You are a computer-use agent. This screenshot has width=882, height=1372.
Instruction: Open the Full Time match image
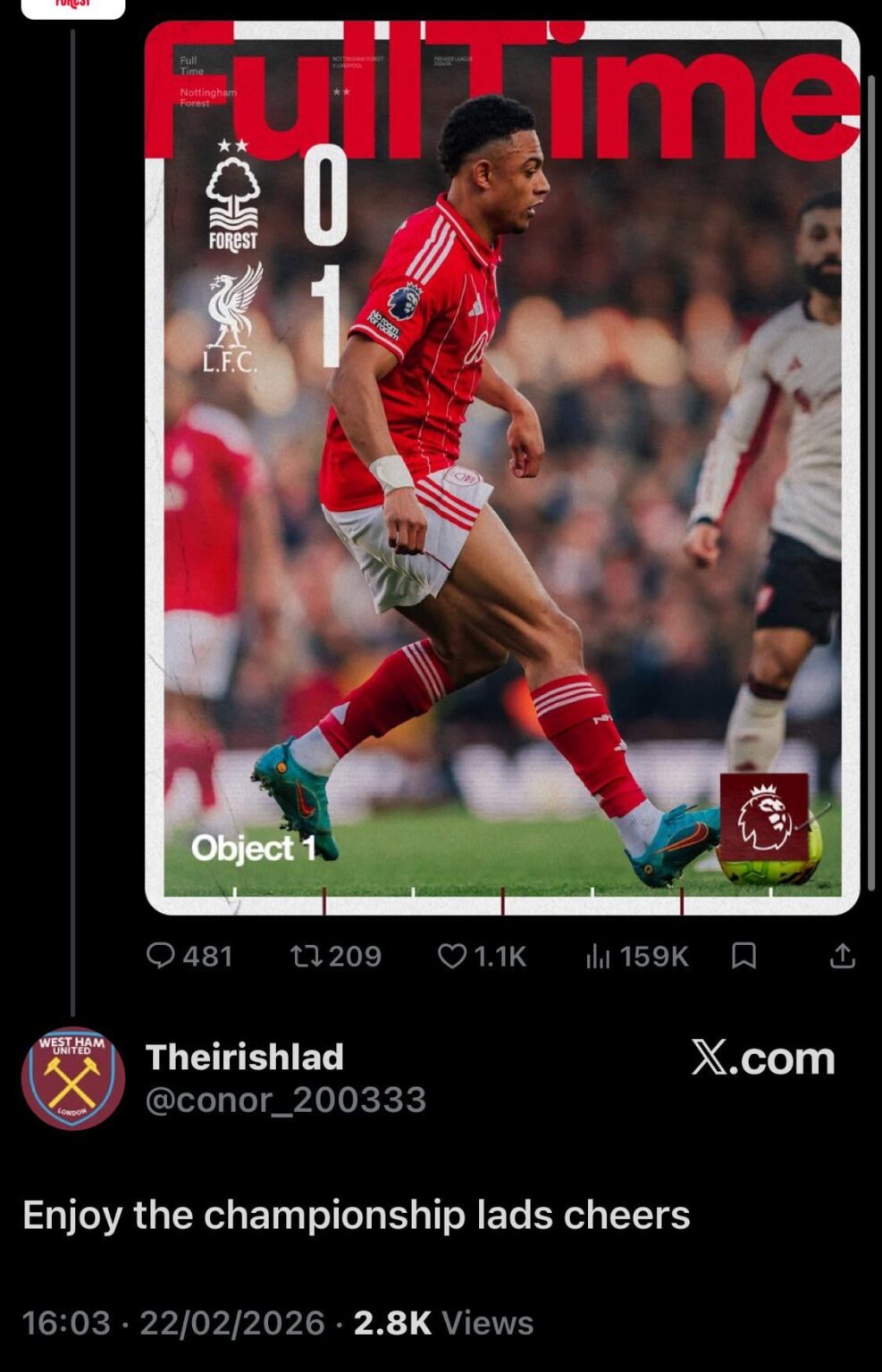click(502, 467)
